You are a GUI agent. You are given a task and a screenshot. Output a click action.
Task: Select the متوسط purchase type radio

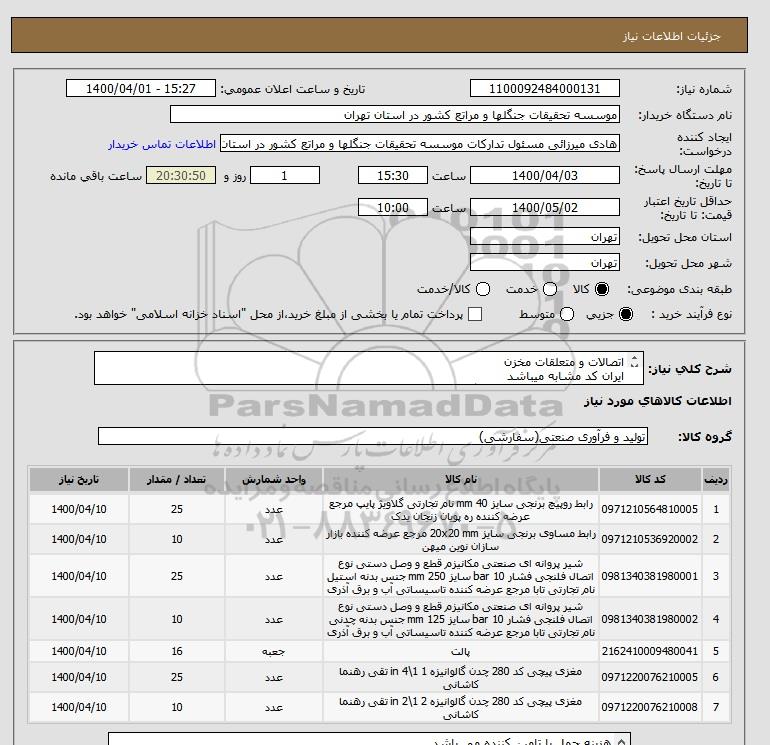(567, 314)
